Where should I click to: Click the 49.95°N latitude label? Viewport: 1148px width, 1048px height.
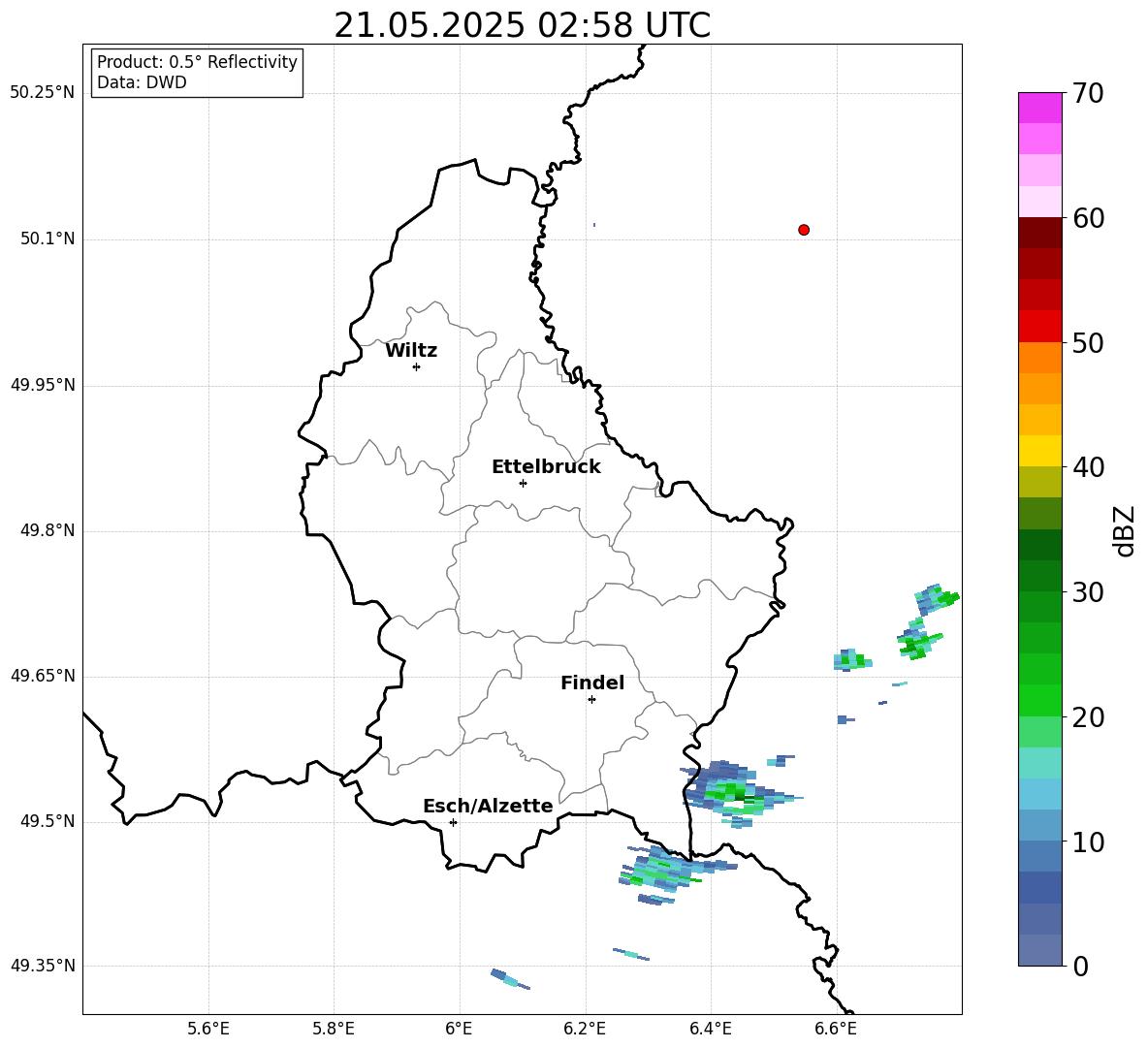point(43,385)
